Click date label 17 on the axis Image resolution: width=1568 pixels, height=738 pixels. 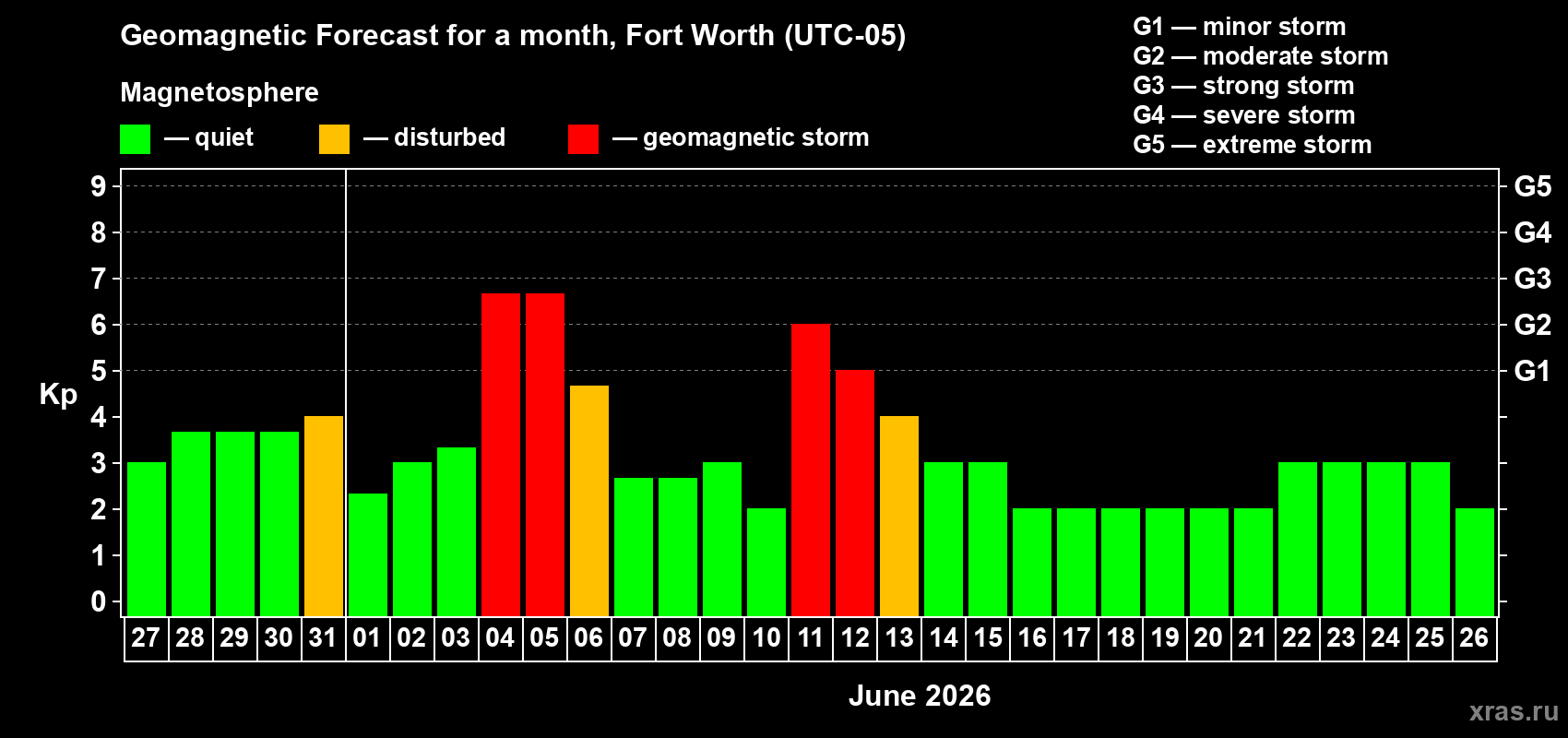point(1076,637)
